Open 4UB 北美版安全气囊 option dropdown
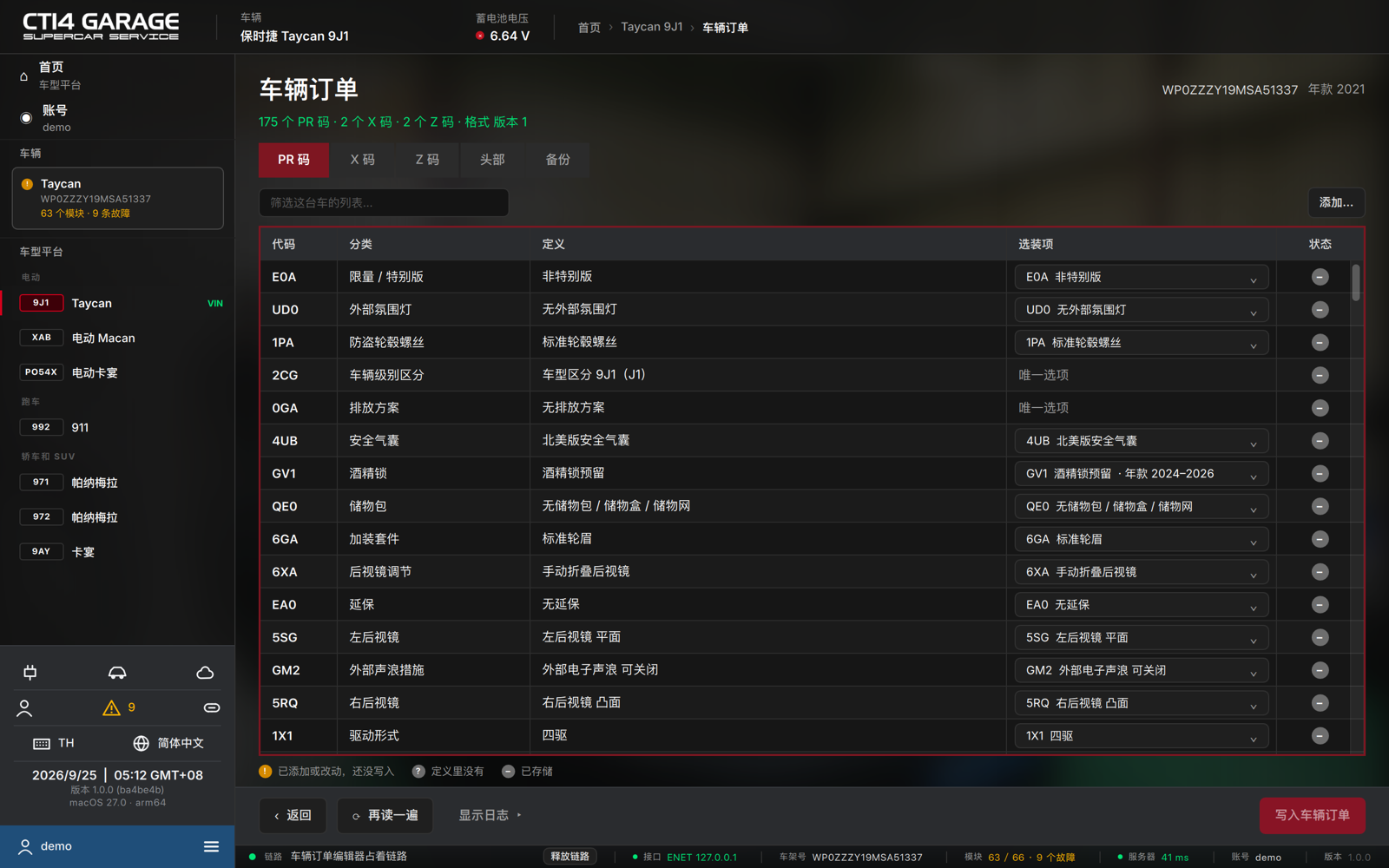This screenshot has height=868, width=1389. tap(1141, 441)
